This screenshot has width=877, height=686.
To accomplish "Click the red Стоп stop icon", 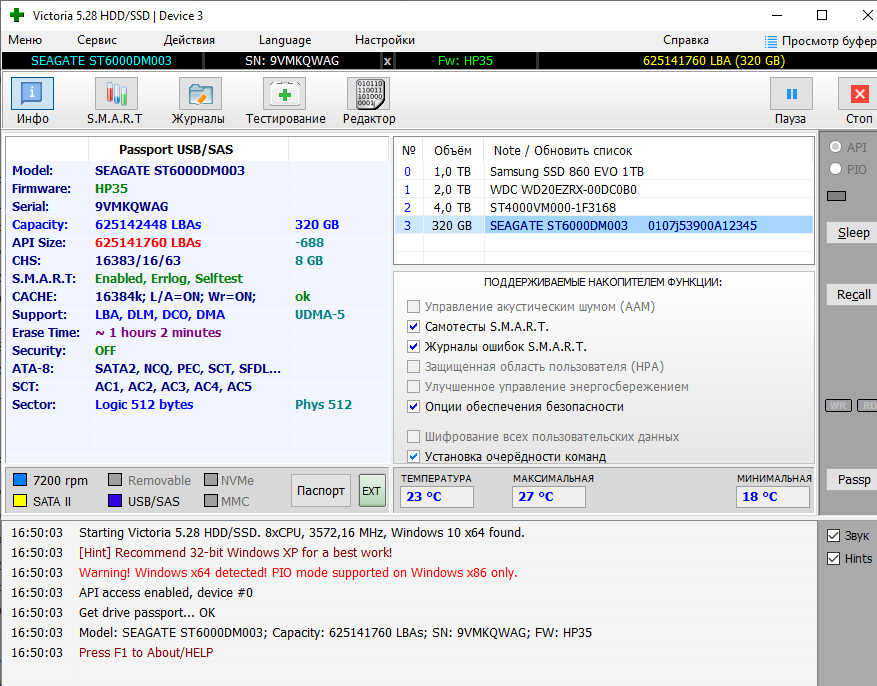I will [x=859, y=93].
